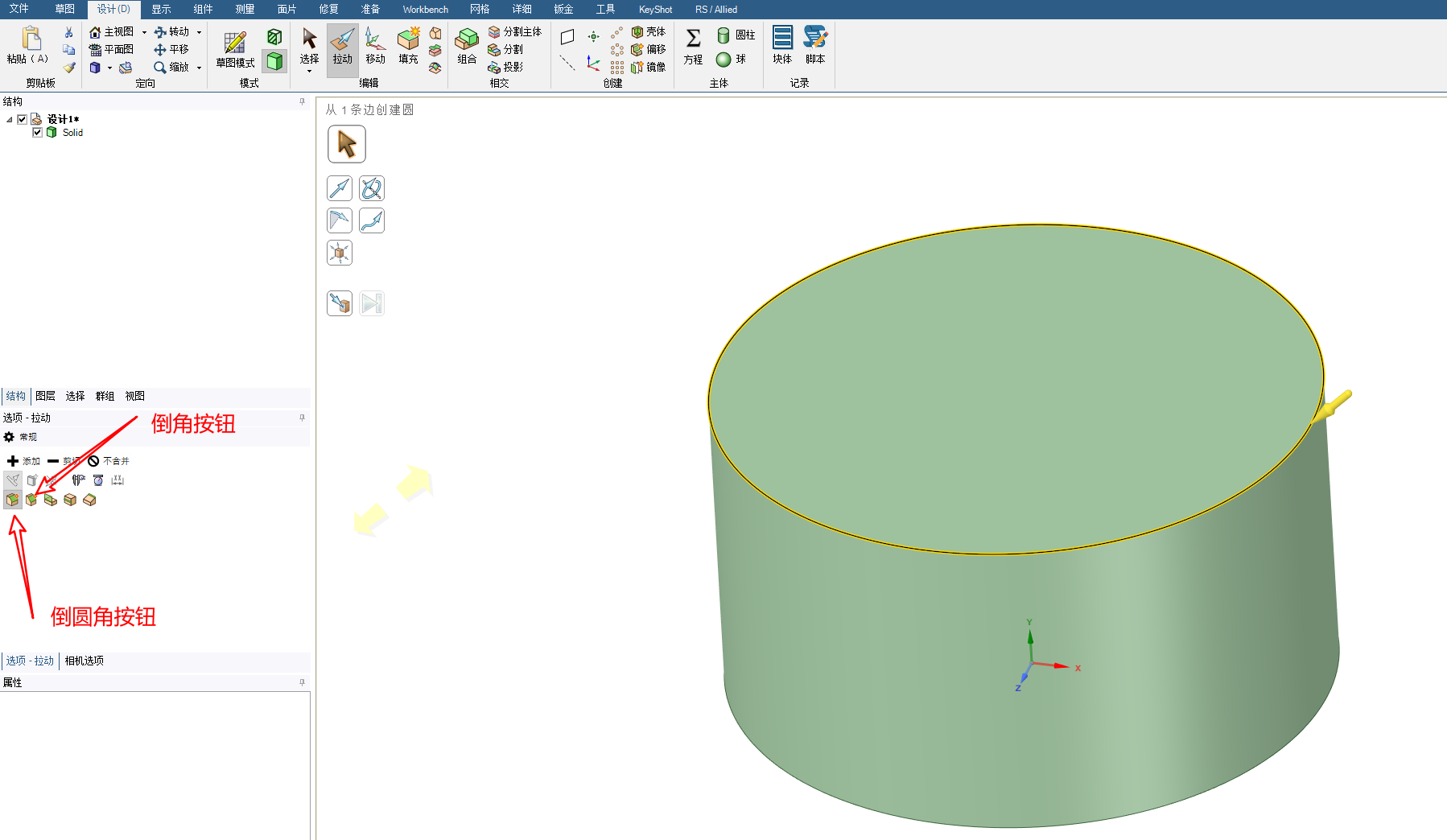The image size is (1447, 840).
Task: Select the chamfer (倒角) option icon
Action: [x=31, y=500]
